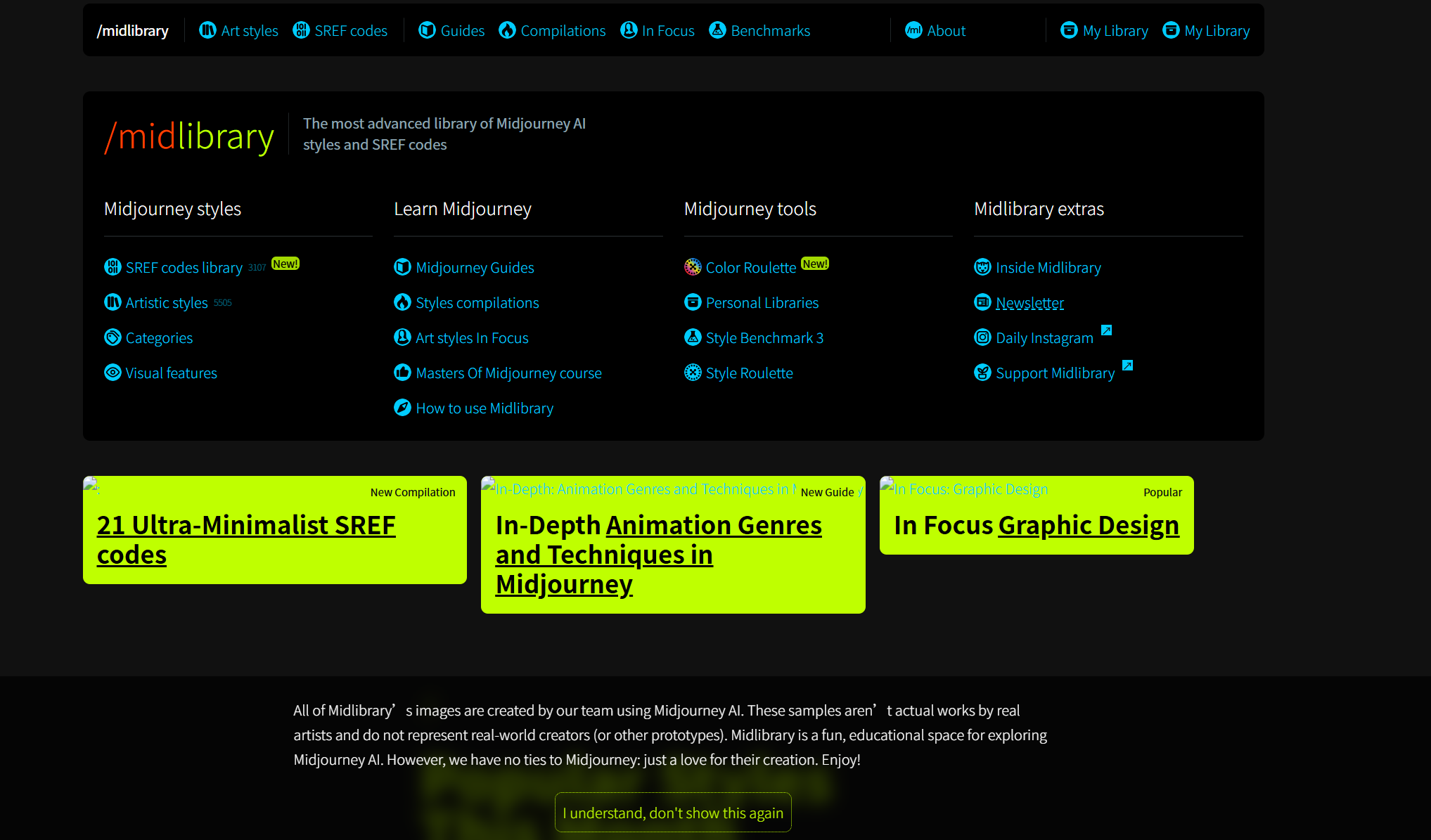
Task: Click the About /ml icon in navbar
Action: coord(913,30)
